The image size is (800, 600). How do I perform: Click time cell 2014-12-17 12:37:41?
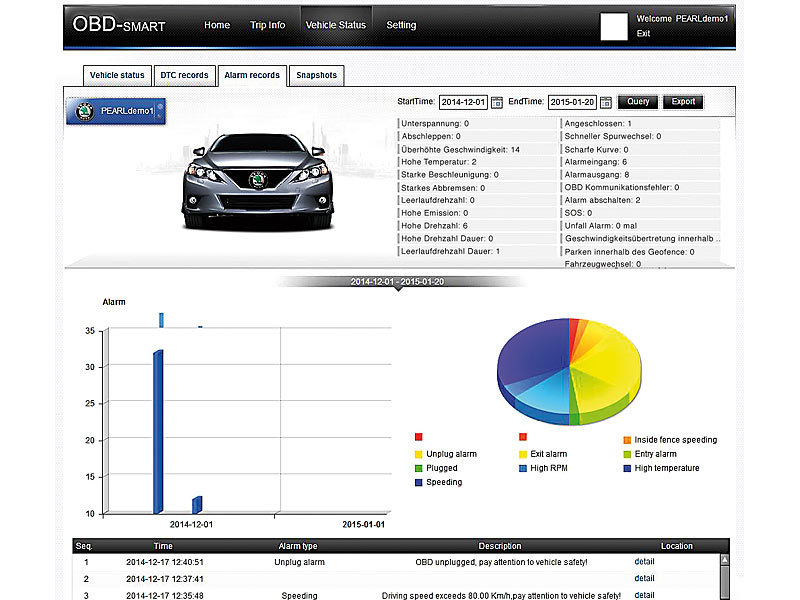165,579
